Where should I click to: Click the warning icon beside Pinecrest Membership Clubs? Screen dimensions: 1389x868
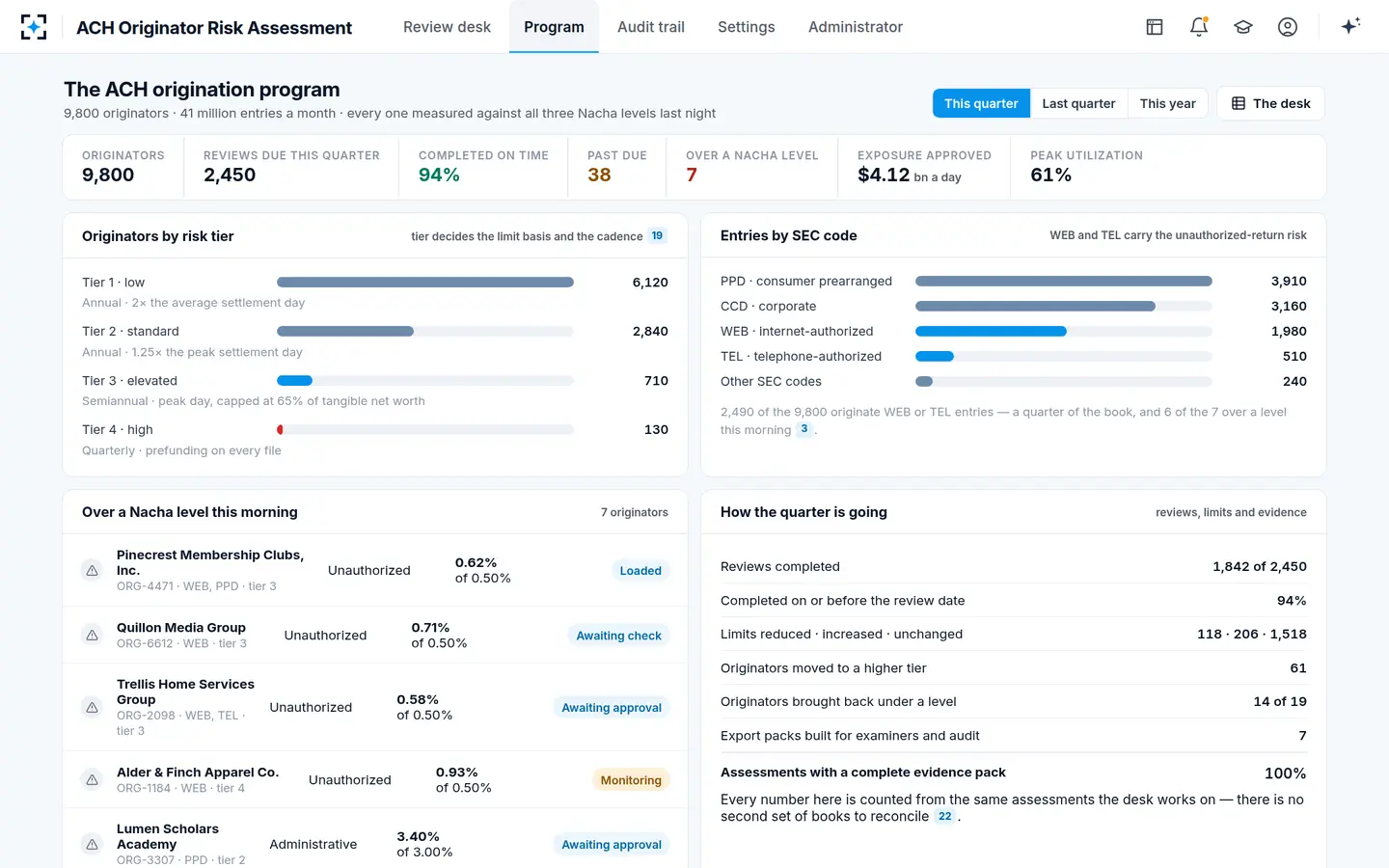coord(92,570)
